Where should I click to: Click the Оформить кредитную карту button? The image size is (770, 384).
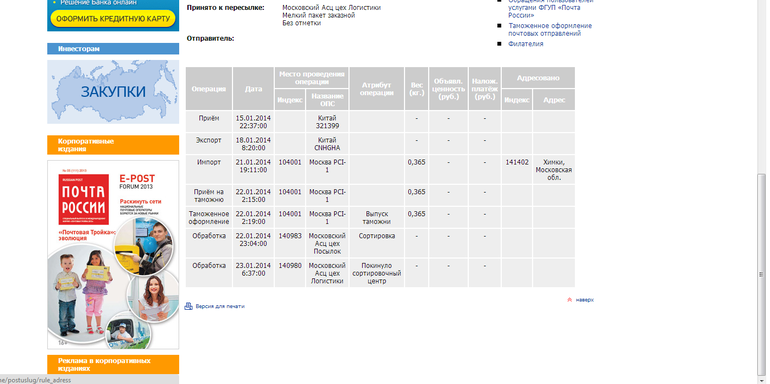(113, 19)
